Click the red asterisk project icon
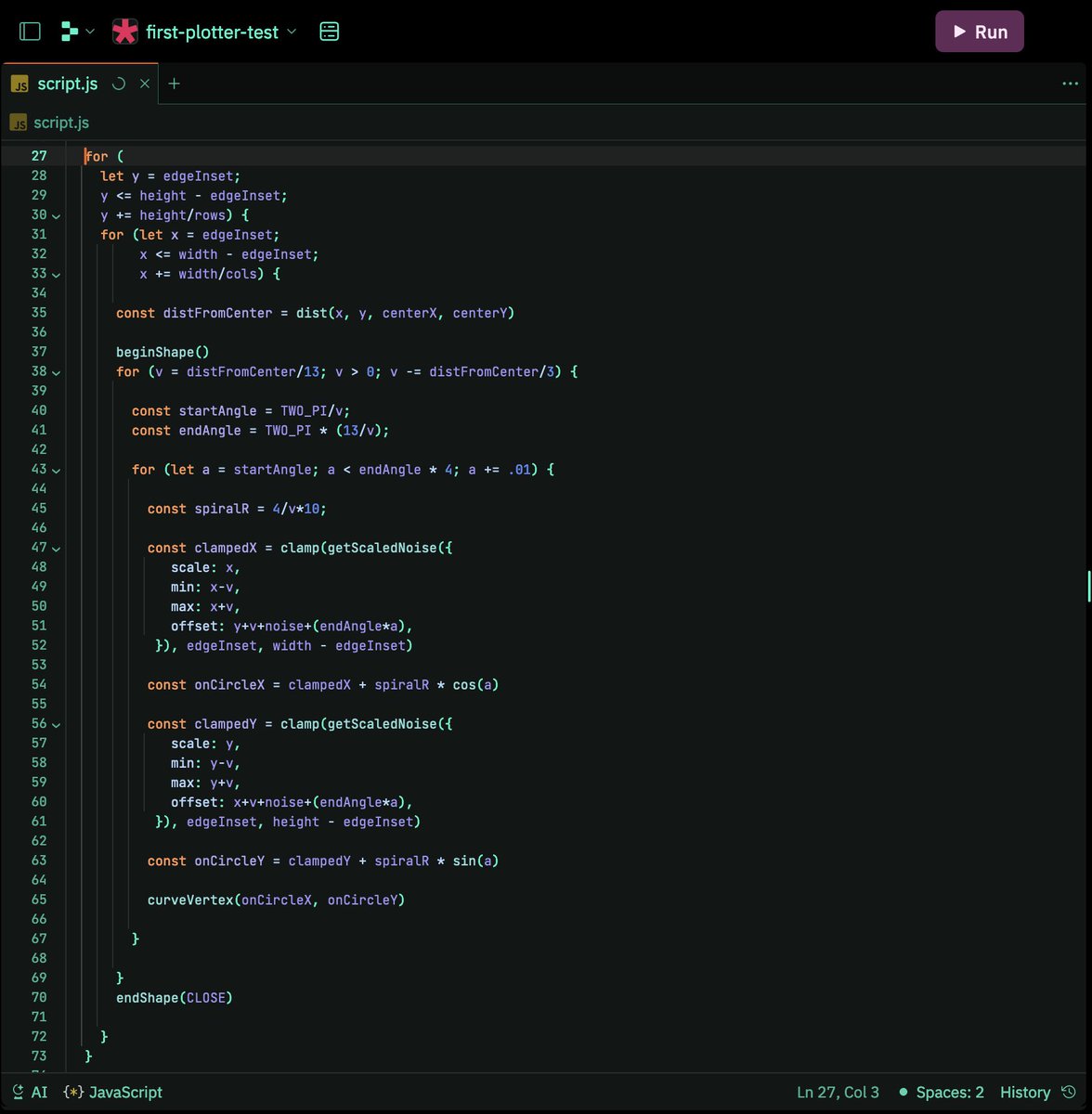Screen dimensions: 1092x1114 [x=125, y=32]
